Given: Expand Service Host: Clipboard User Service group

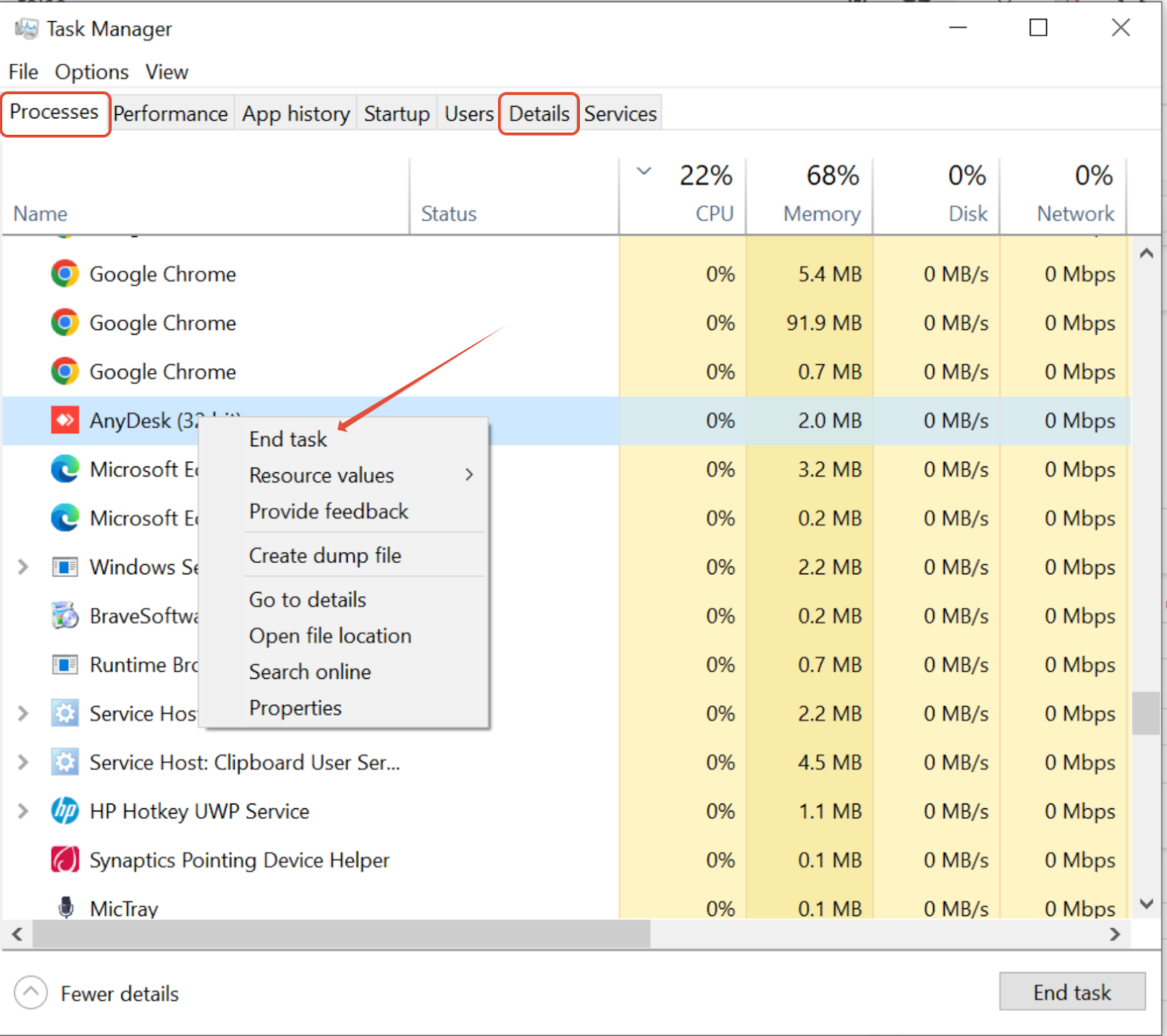Looking at the screenshot, I should [x=23, y=763].
